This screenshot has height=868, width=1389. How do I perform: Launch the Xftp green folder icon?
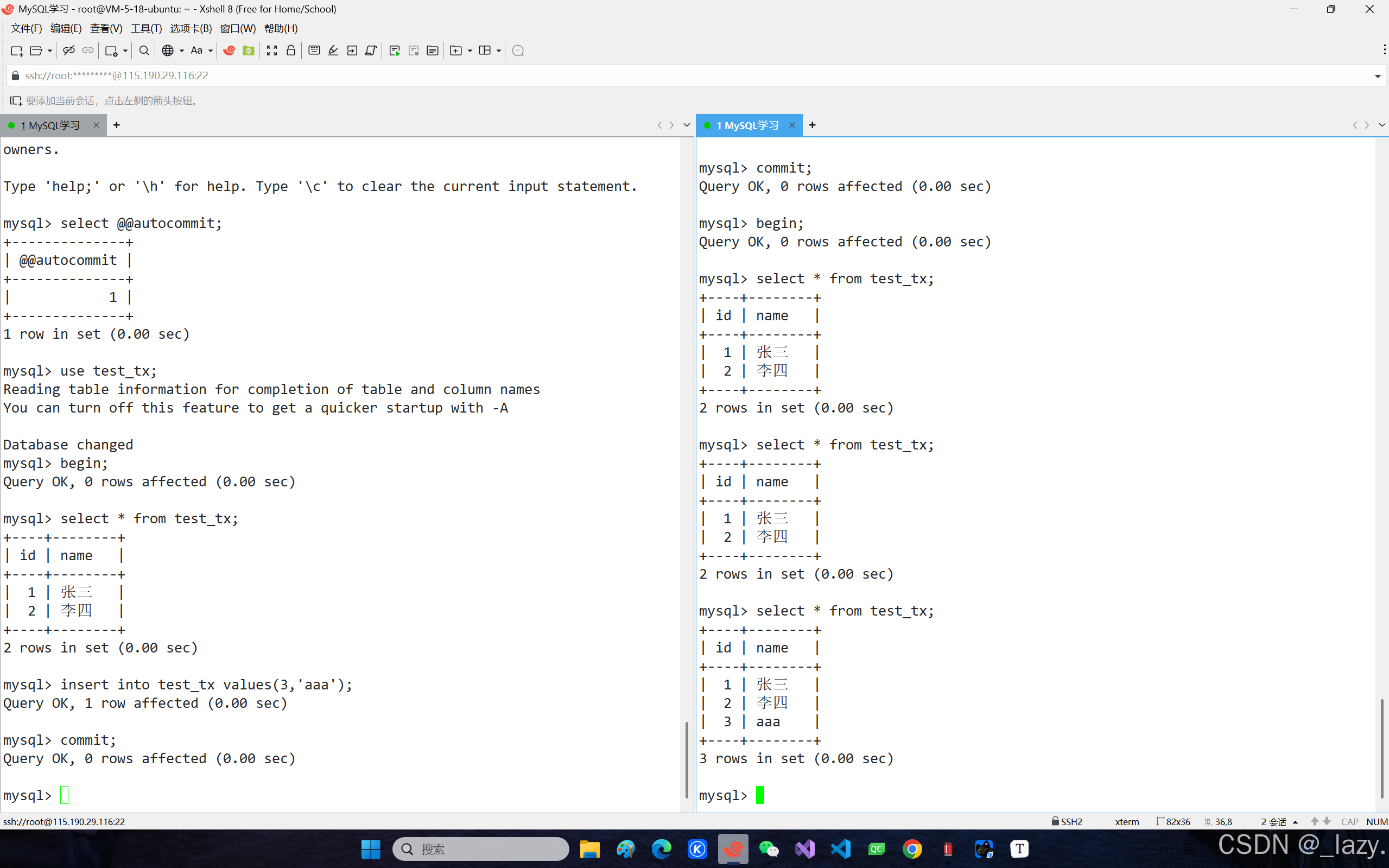(249, 50)
